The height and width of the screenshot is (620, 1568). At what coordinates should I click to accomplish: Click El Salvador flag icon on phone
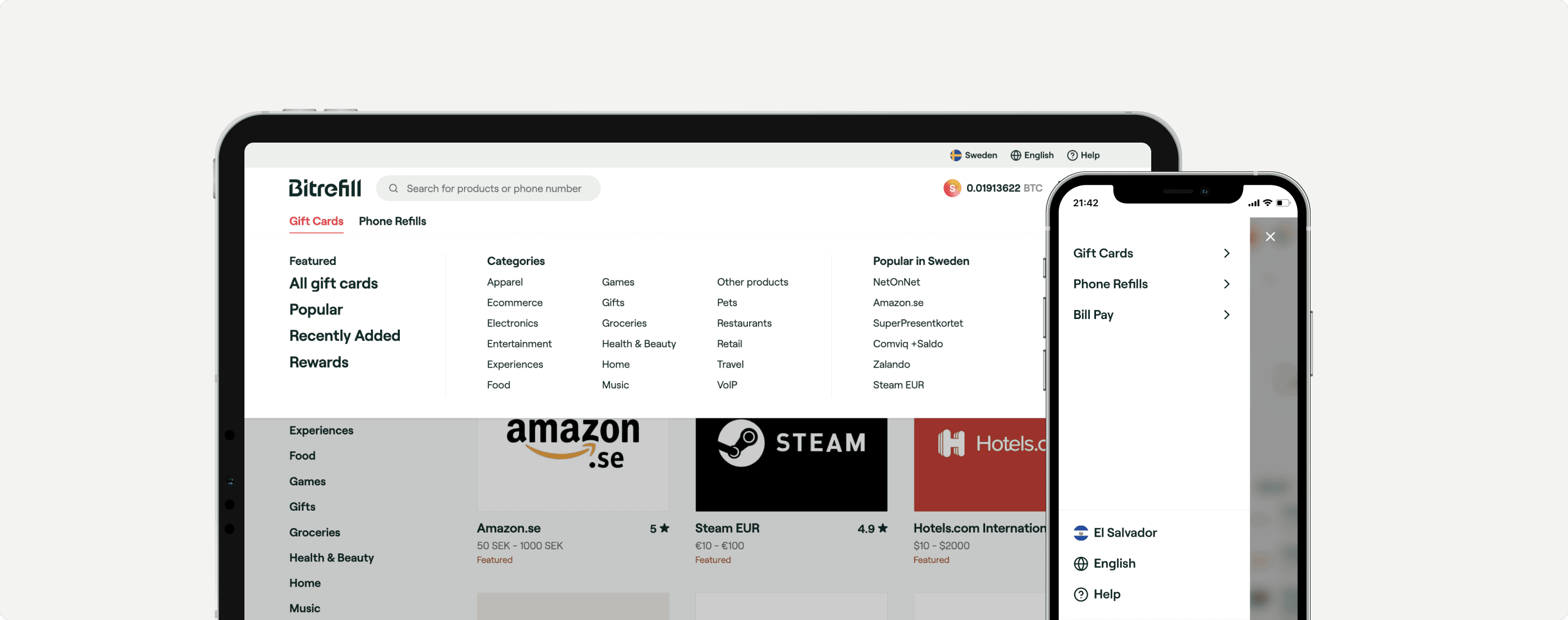coord(1080,533)
